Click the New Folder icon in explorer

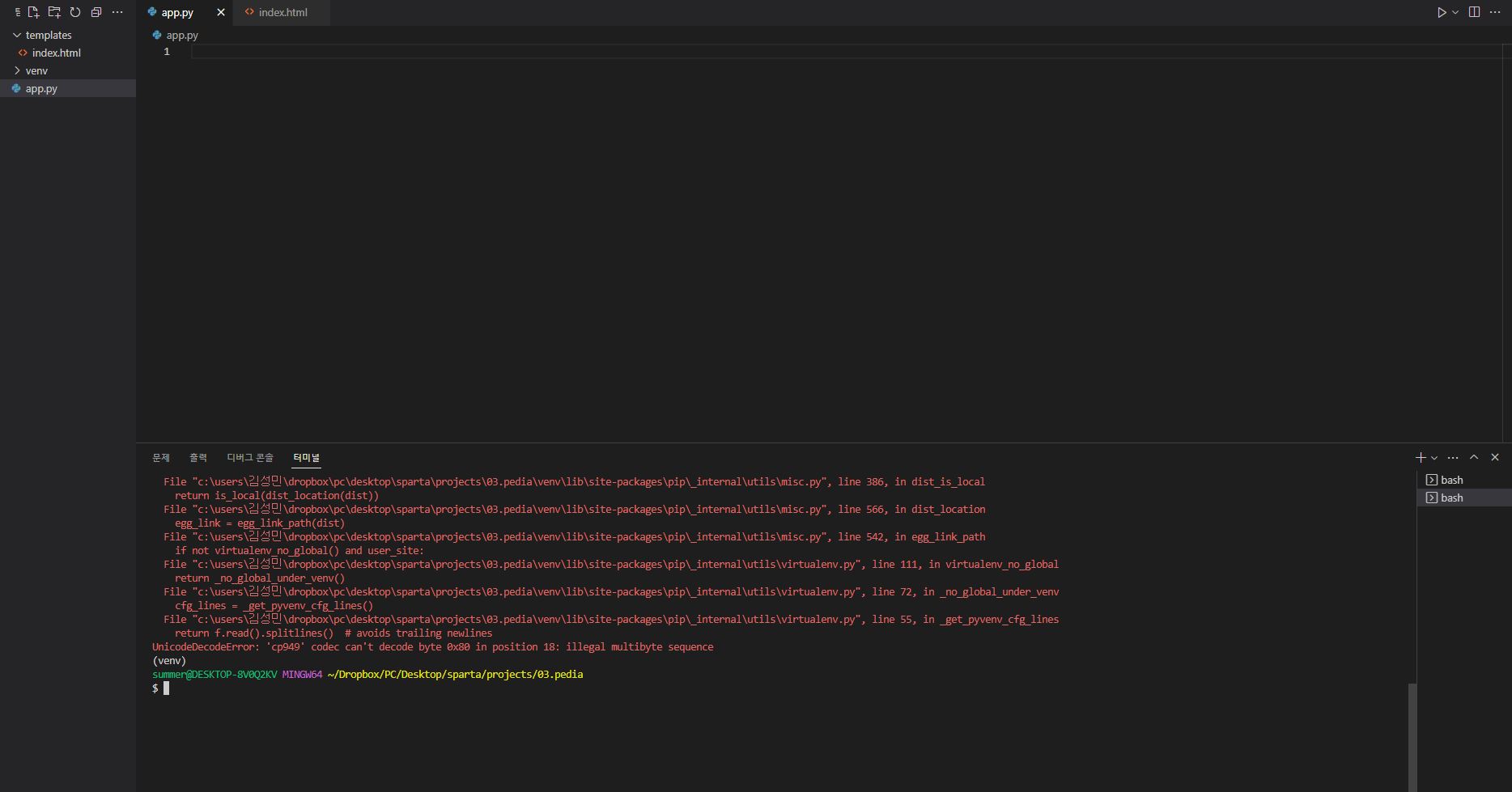(x=54, y=12)
